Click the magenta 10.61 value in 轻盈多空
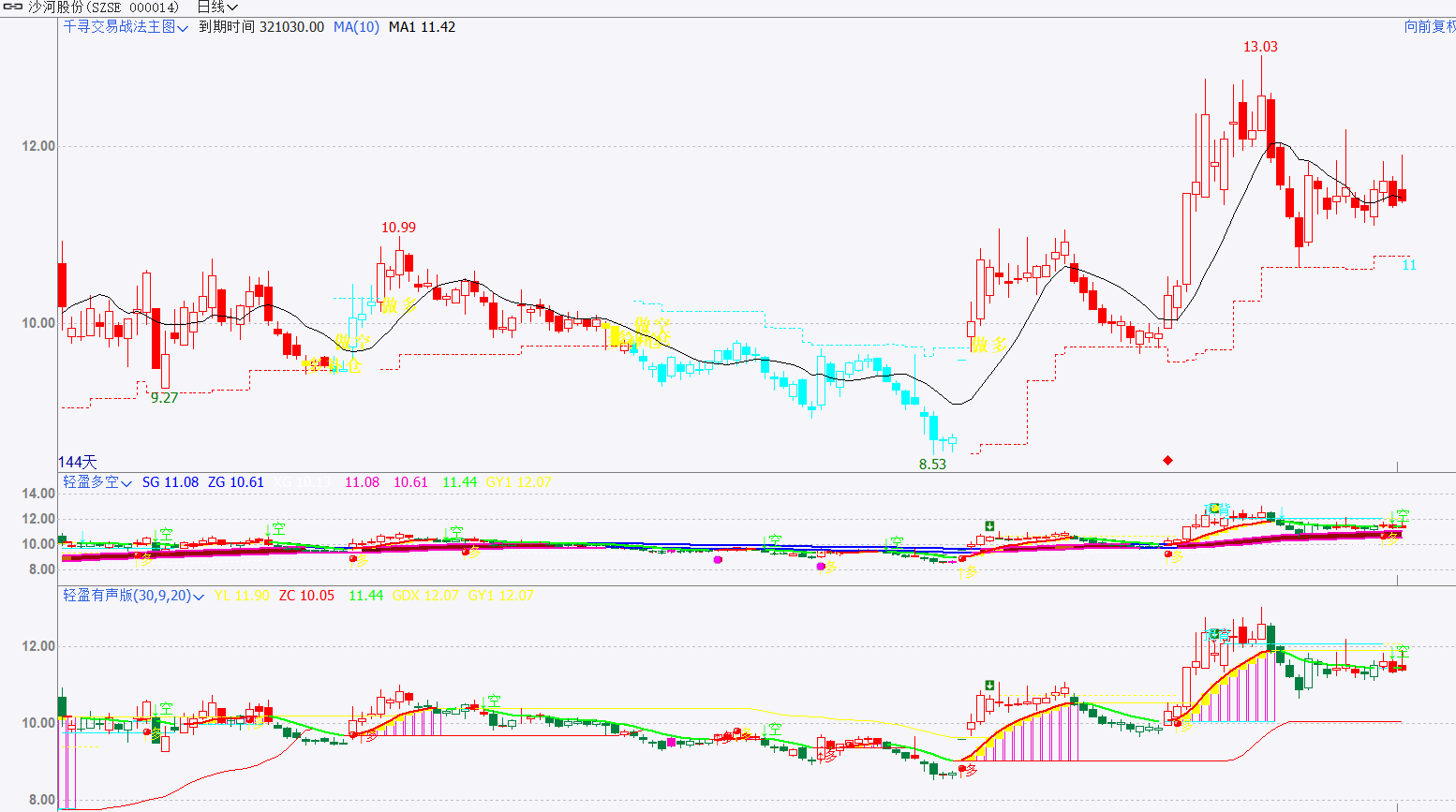Viewport: 1456px width, 812px height. [x=410, y=482]
